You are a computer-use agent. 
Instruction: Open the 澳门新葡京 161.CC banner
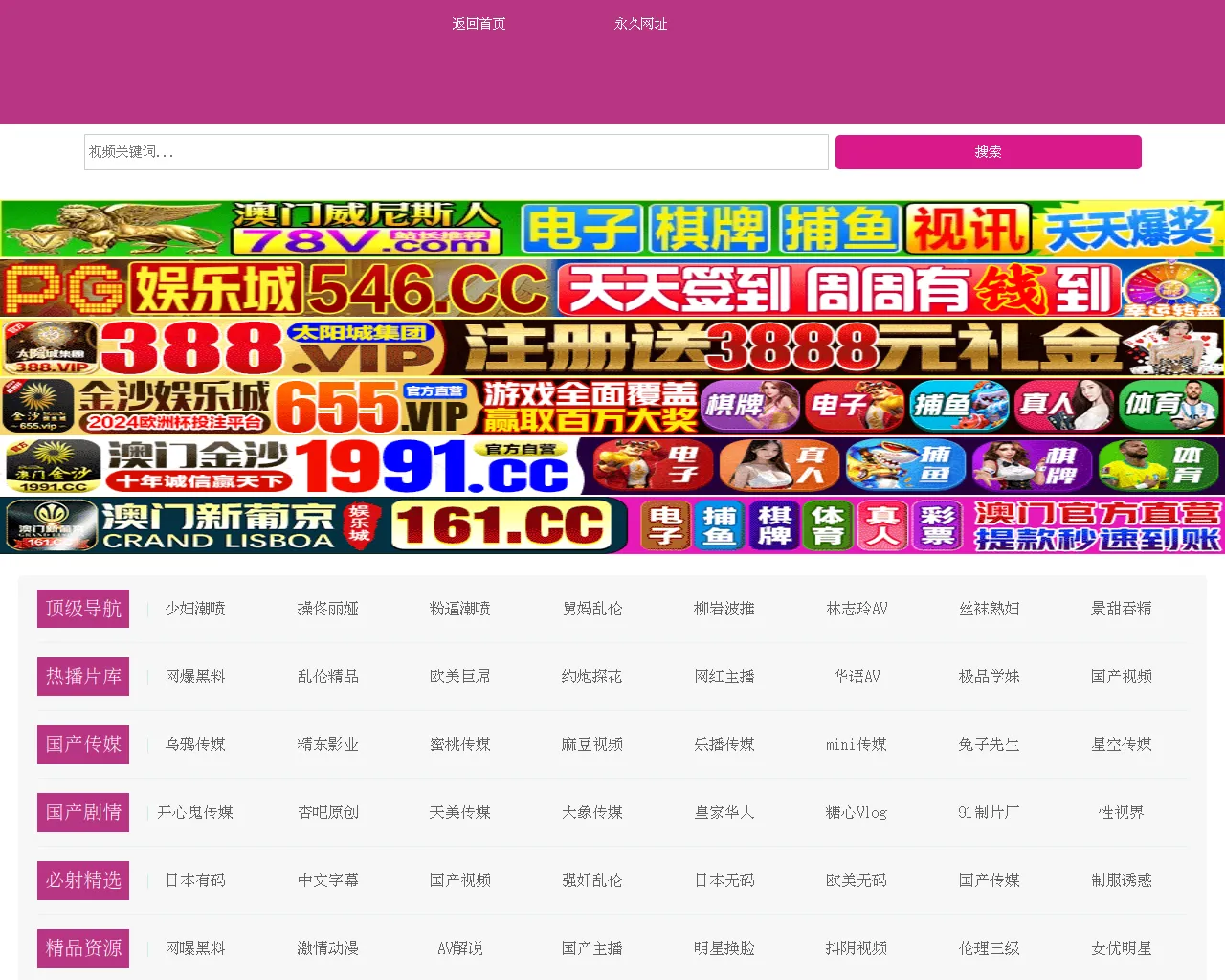pyautogui.click(x=612, y=525)
